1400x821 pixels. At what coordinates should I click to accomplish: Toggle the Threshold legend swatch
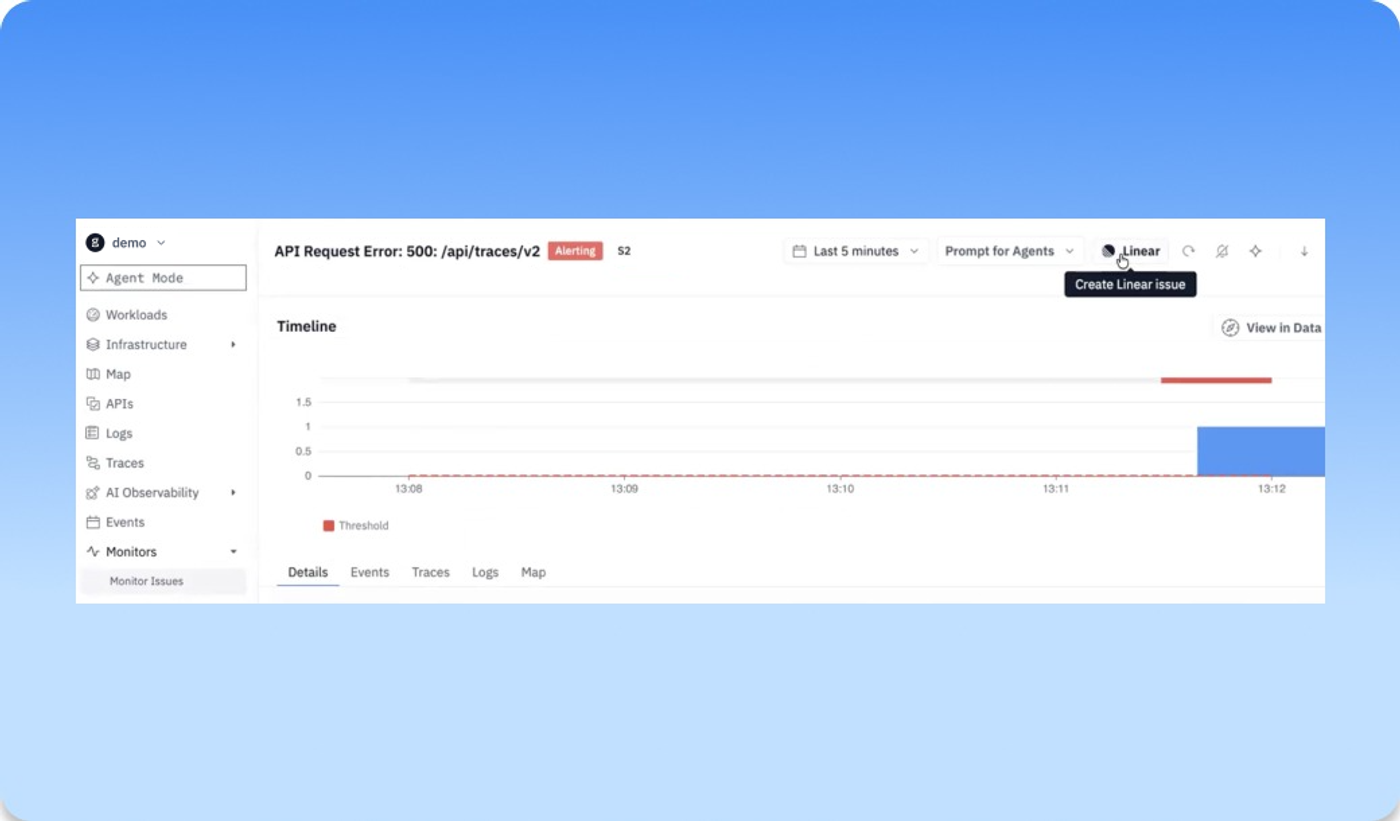pyautogui.click(x=328, y=526)
